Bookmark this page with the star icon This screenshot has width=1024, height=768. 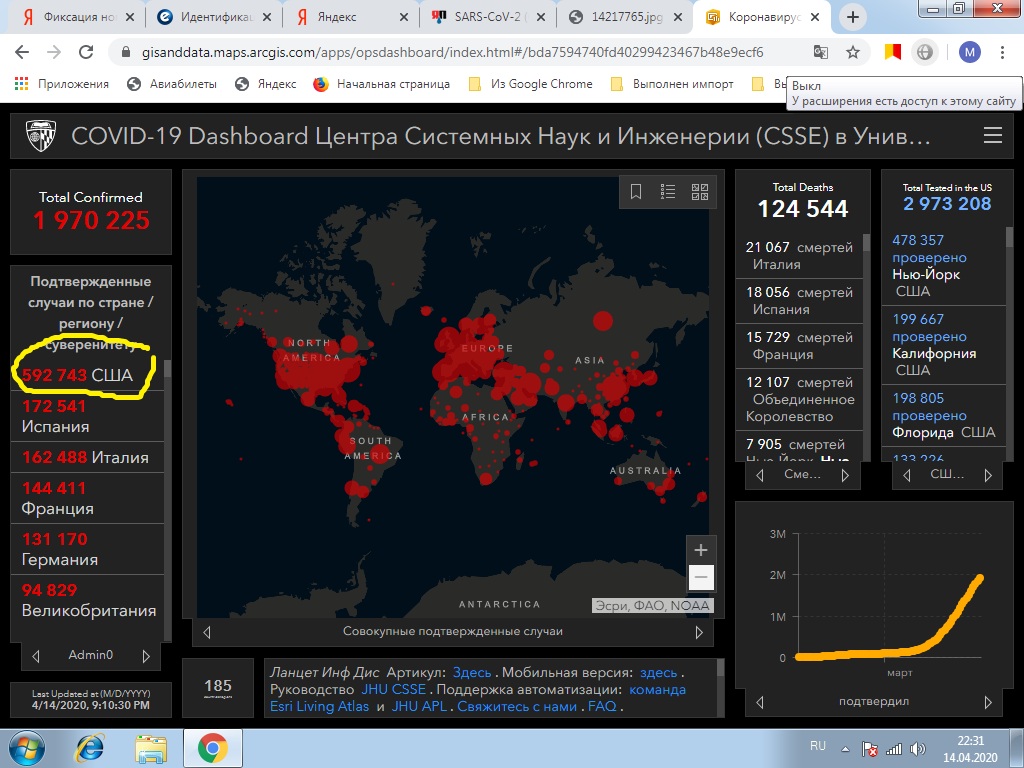point(853,52)
